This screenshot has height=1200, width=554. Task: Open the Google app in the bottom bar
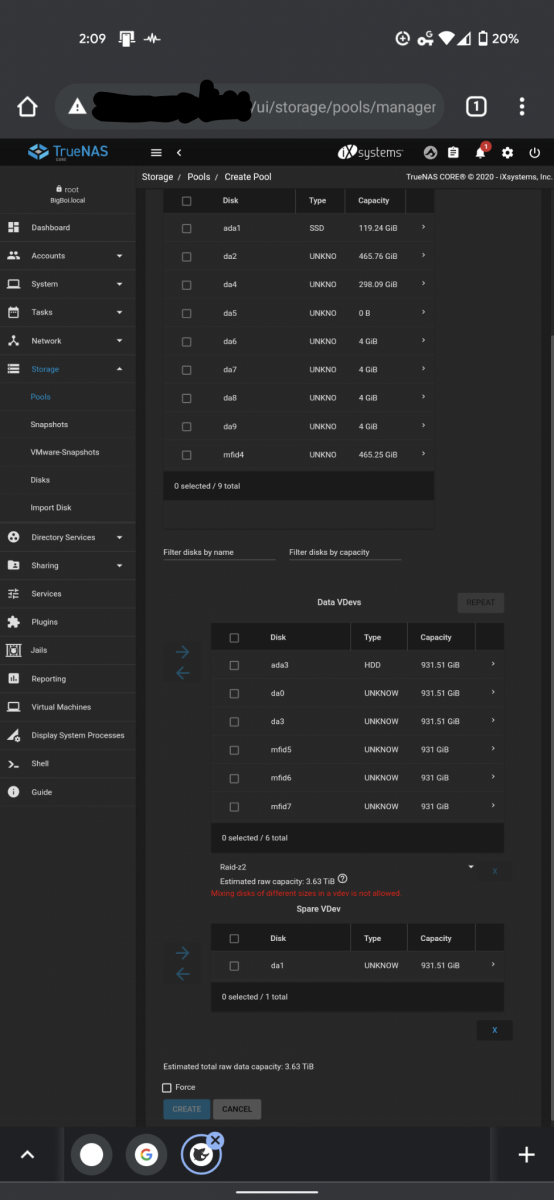[146, 1155]
